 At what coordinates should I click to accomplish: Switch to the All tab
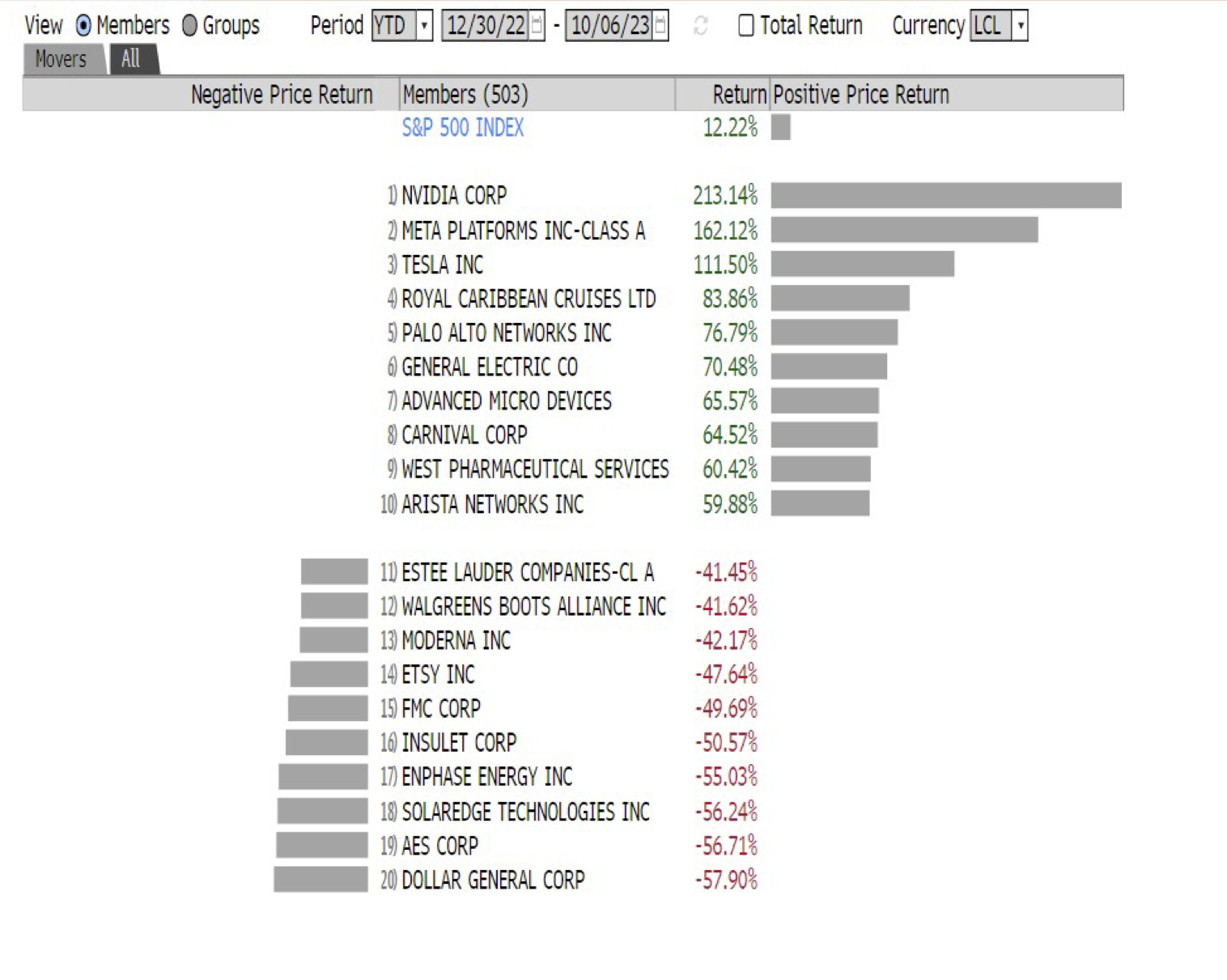click(x=131, y=60)
